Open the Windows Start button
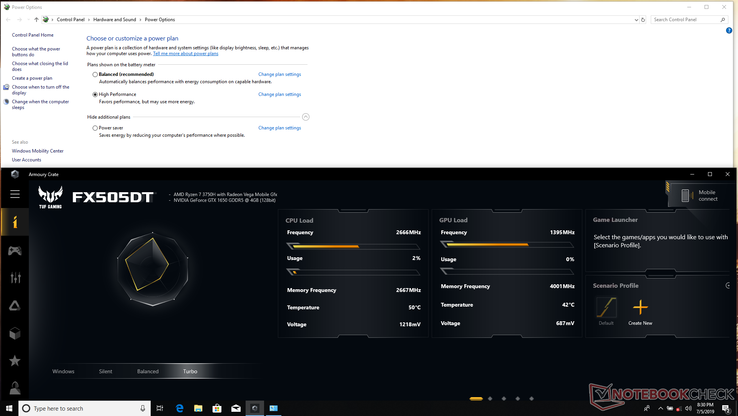The height and width of the screenshot is (416, 738). pos(9,408)
